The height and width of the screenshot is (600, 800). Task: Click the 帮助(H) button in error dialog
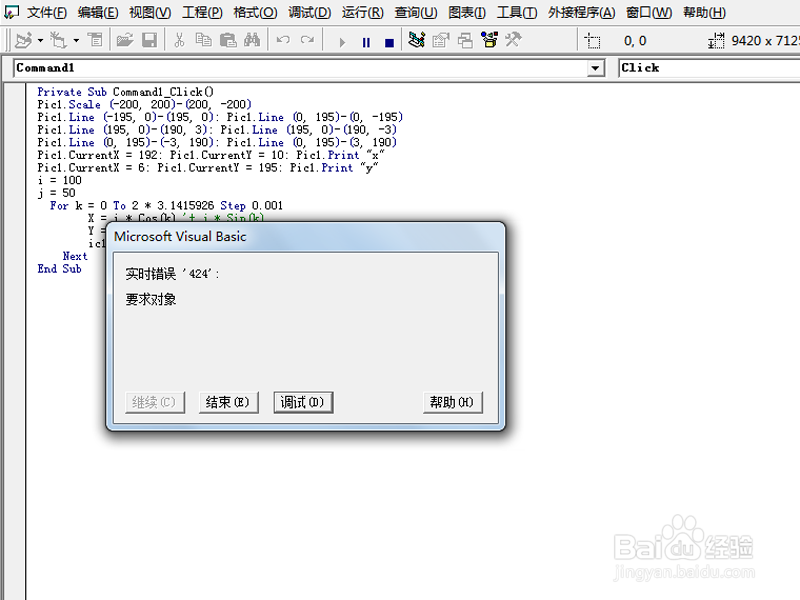(452, 403)
